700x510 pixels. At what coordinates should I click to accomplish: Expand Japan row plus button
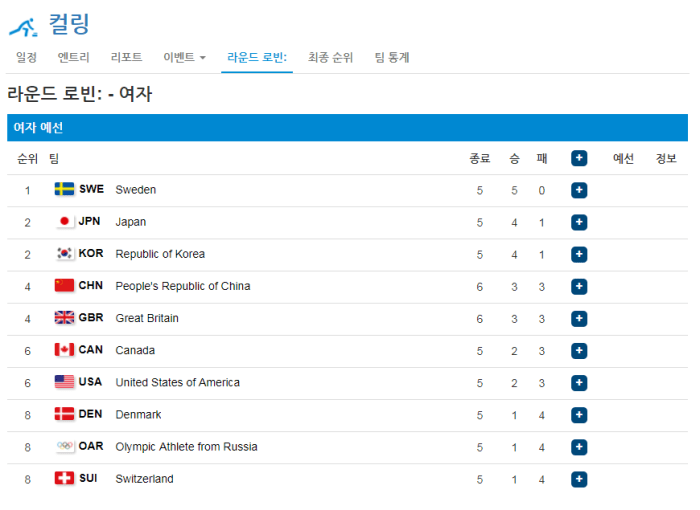(x=579, y=222)
